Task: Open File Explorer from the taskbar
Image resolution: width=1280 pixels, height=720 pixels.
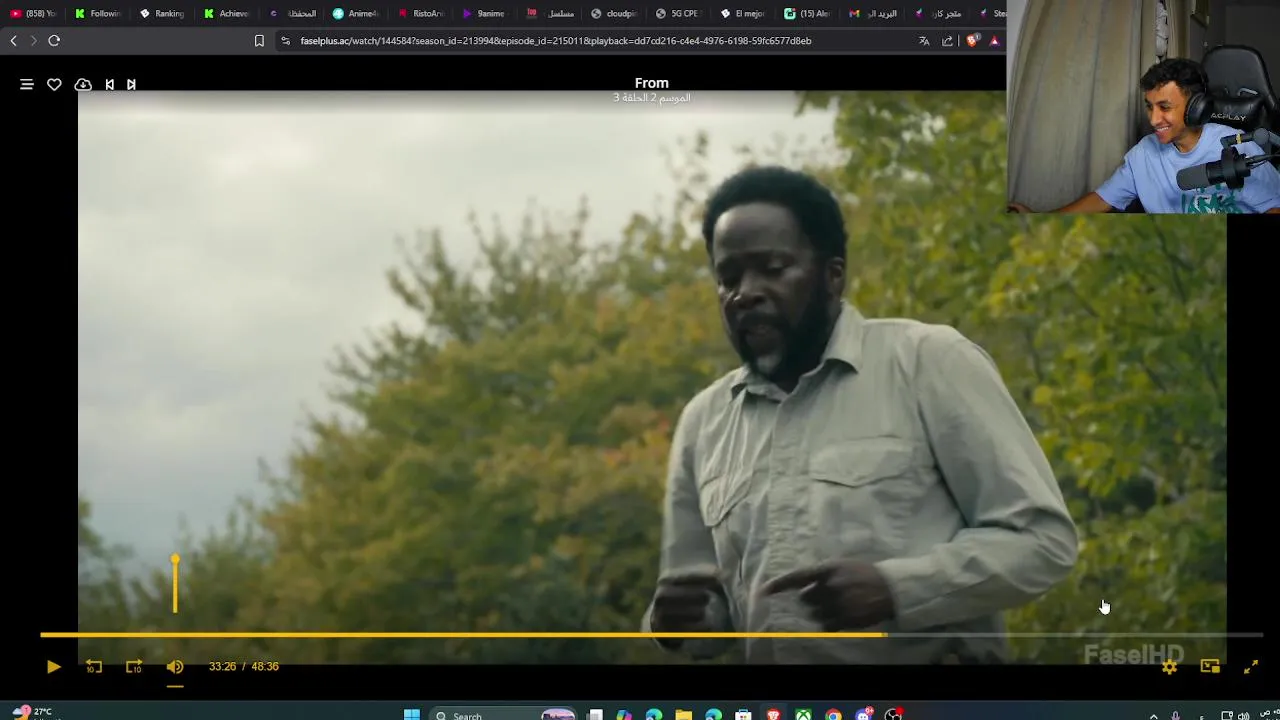Action: point(683,714)
